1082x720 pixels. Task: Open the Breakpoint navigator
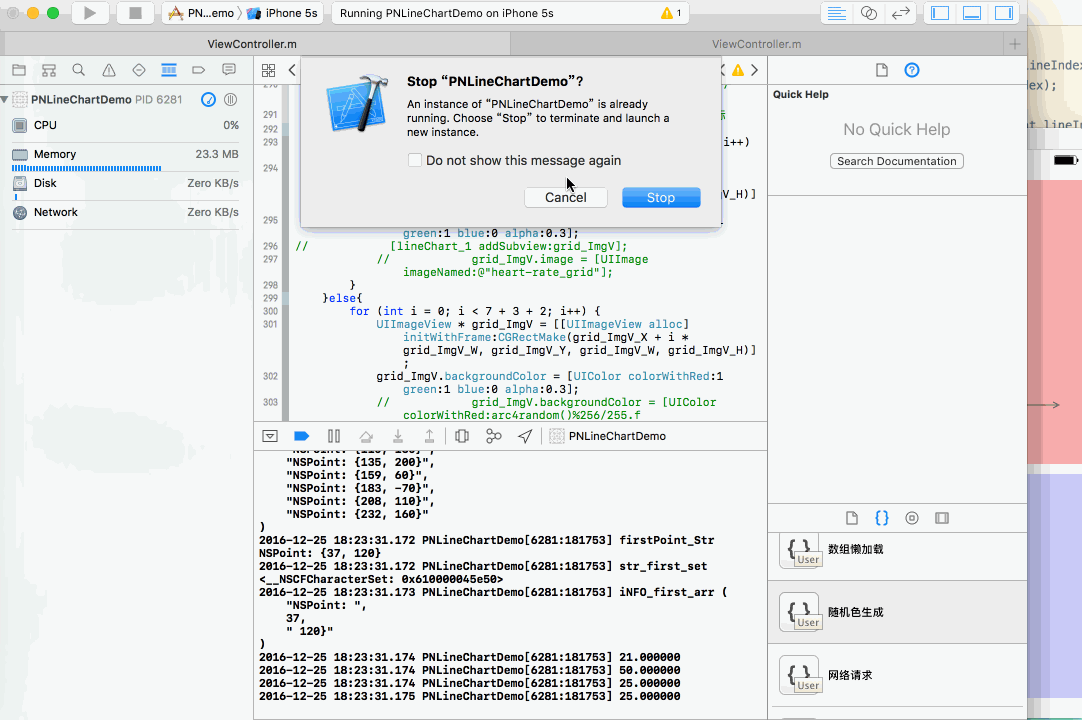(199, 70)
